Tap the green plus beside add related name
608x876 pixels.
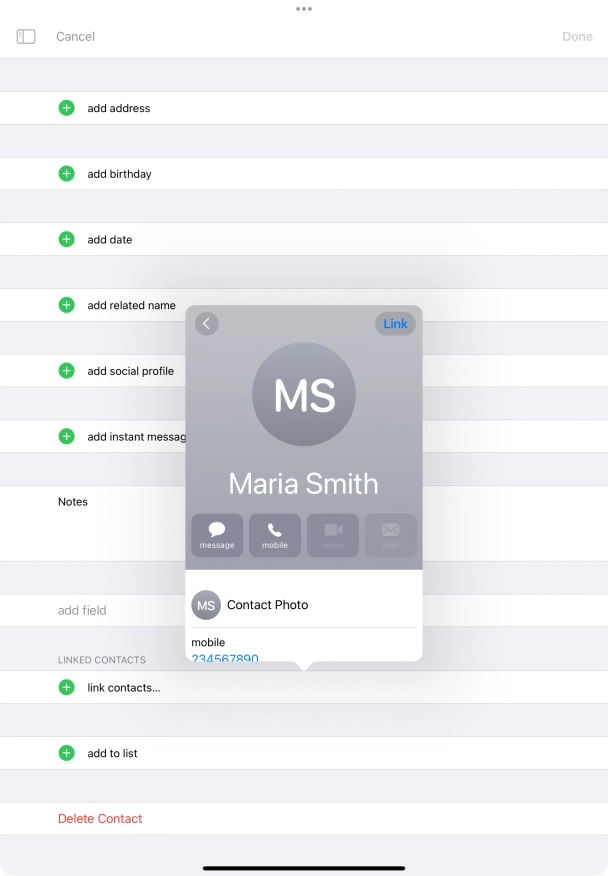point(66,305)
